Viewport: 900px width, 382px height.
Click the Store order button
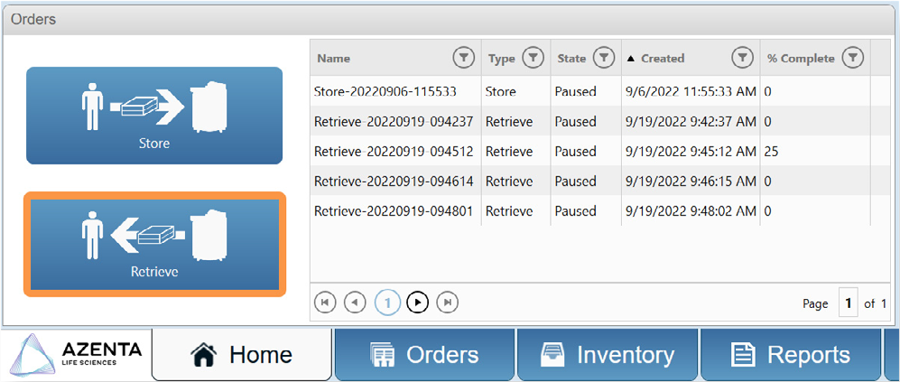point(154,115)
